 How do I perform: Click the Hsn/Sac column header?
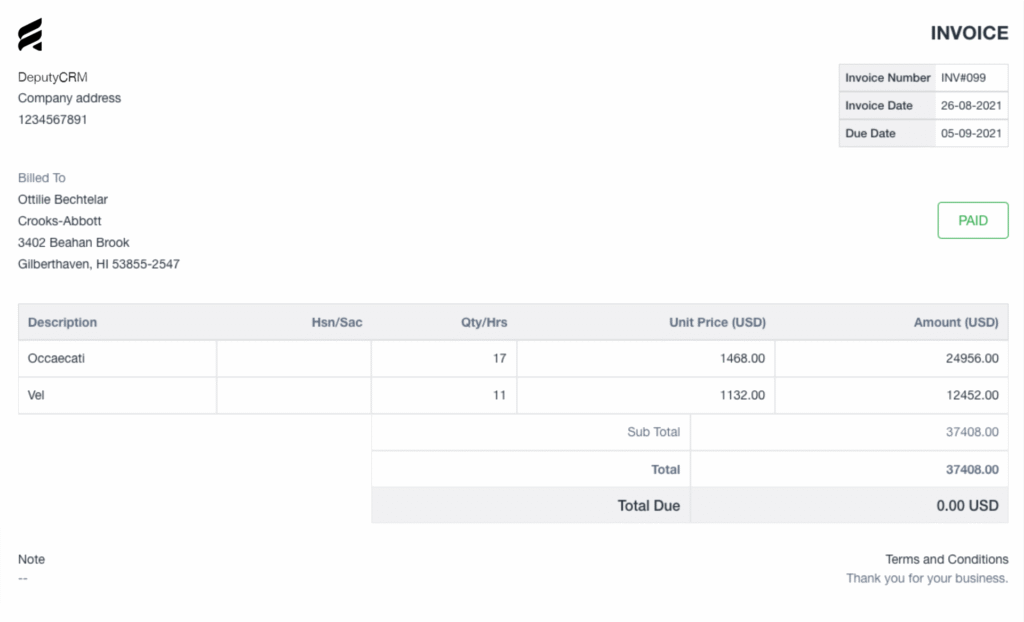(336, 322)
